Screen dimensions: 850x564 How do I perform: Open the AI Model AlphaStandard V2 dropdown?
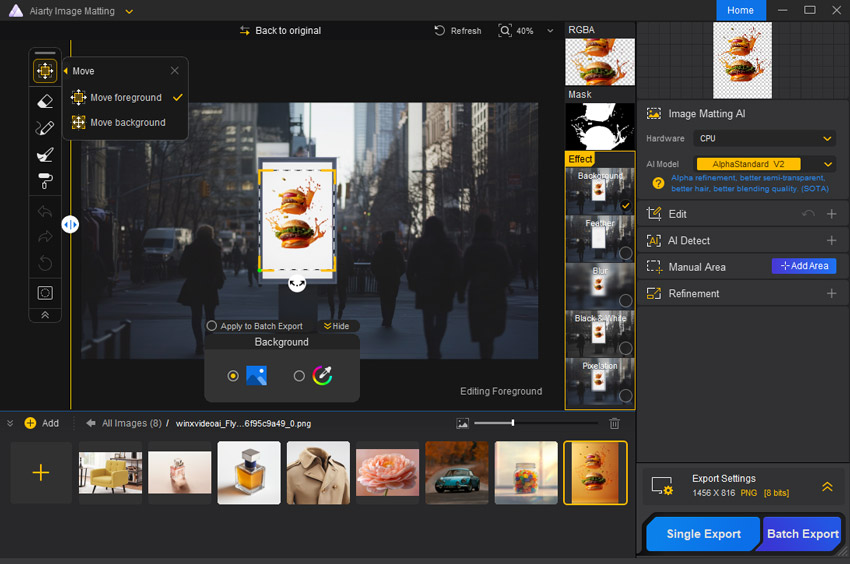tap(764, 164)
